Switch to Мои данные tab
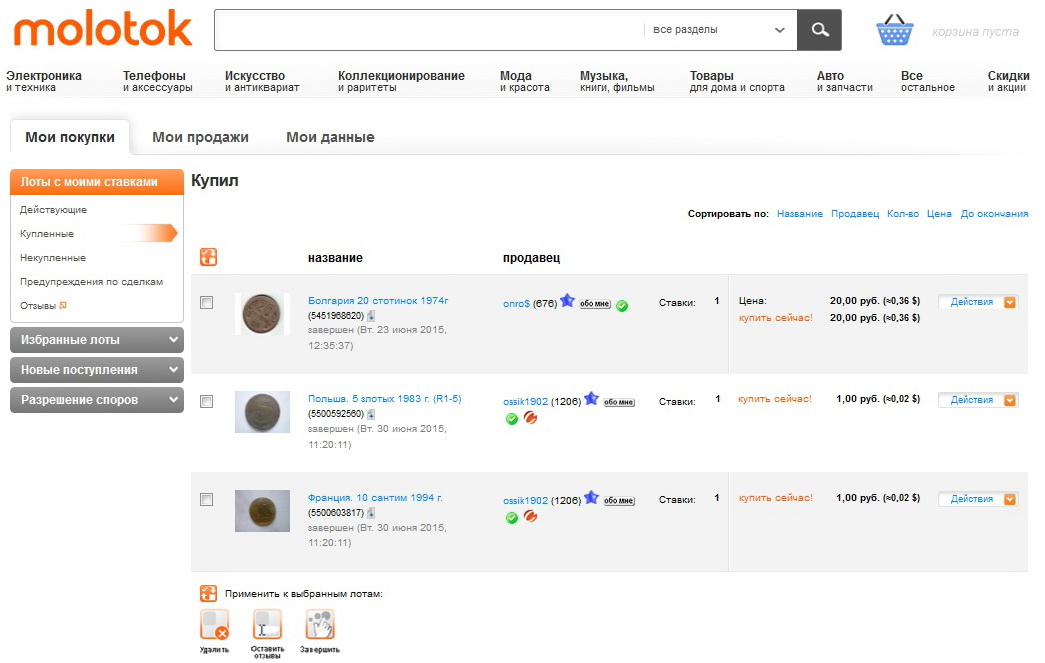 331,137
